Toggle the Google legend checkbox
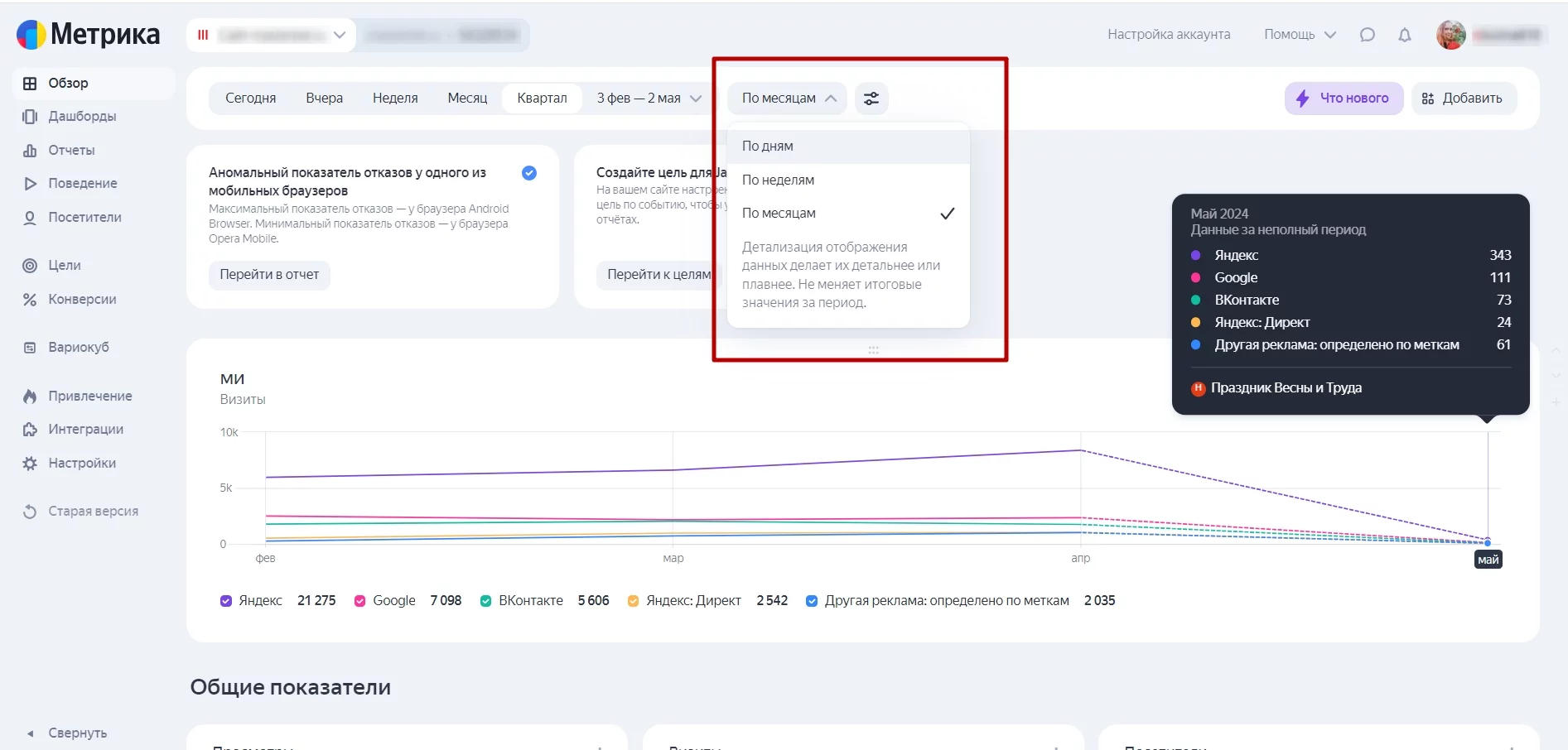This screenshot has height=750, width=1568. click(x=360, y=601)
